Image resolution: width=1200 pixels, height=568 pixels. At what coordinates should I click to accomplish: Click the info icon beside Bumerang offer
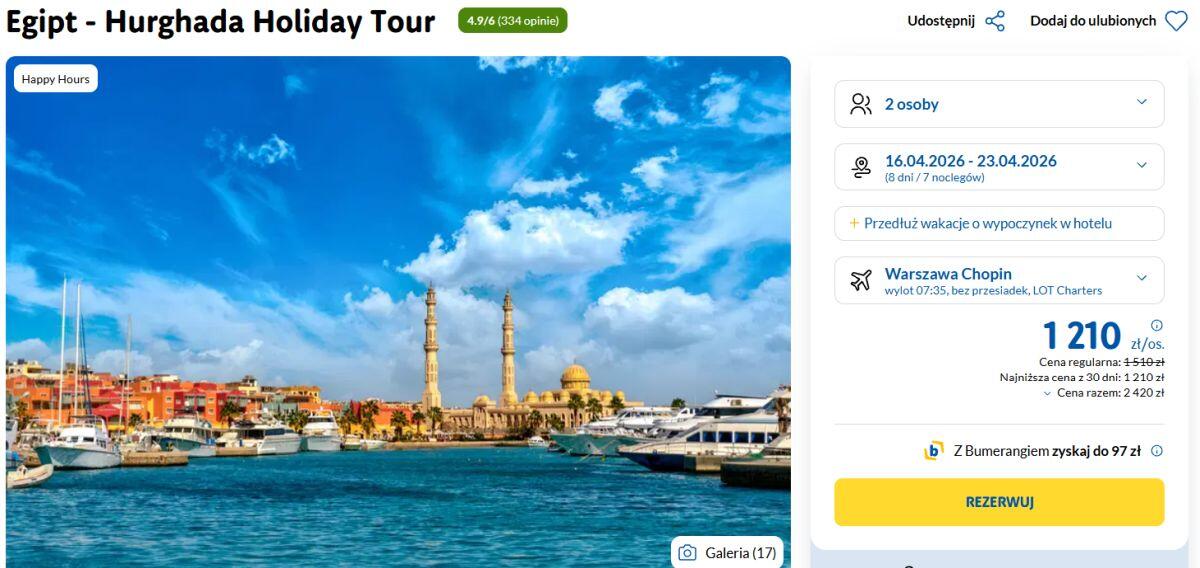click(1157, 451)
